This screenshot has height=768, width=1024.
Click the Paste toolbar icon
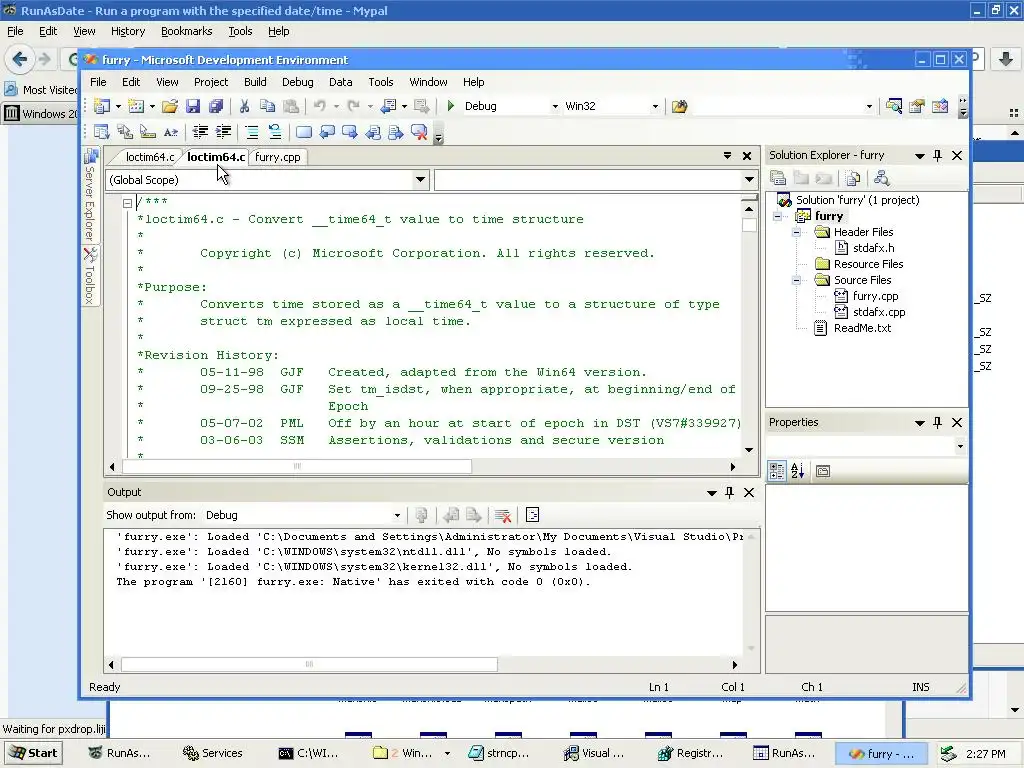click(291, 106)
